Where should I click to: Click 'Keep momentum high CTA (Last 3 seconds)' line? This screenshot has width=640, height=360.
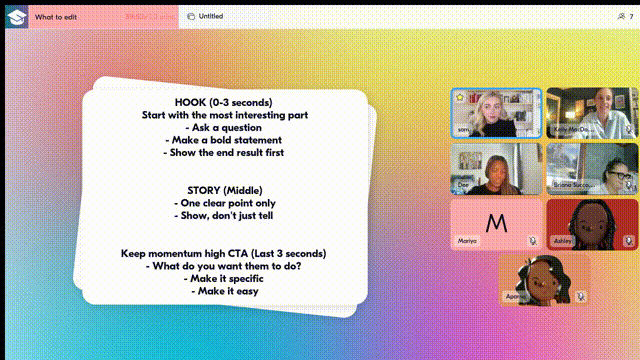click(224, 253)
